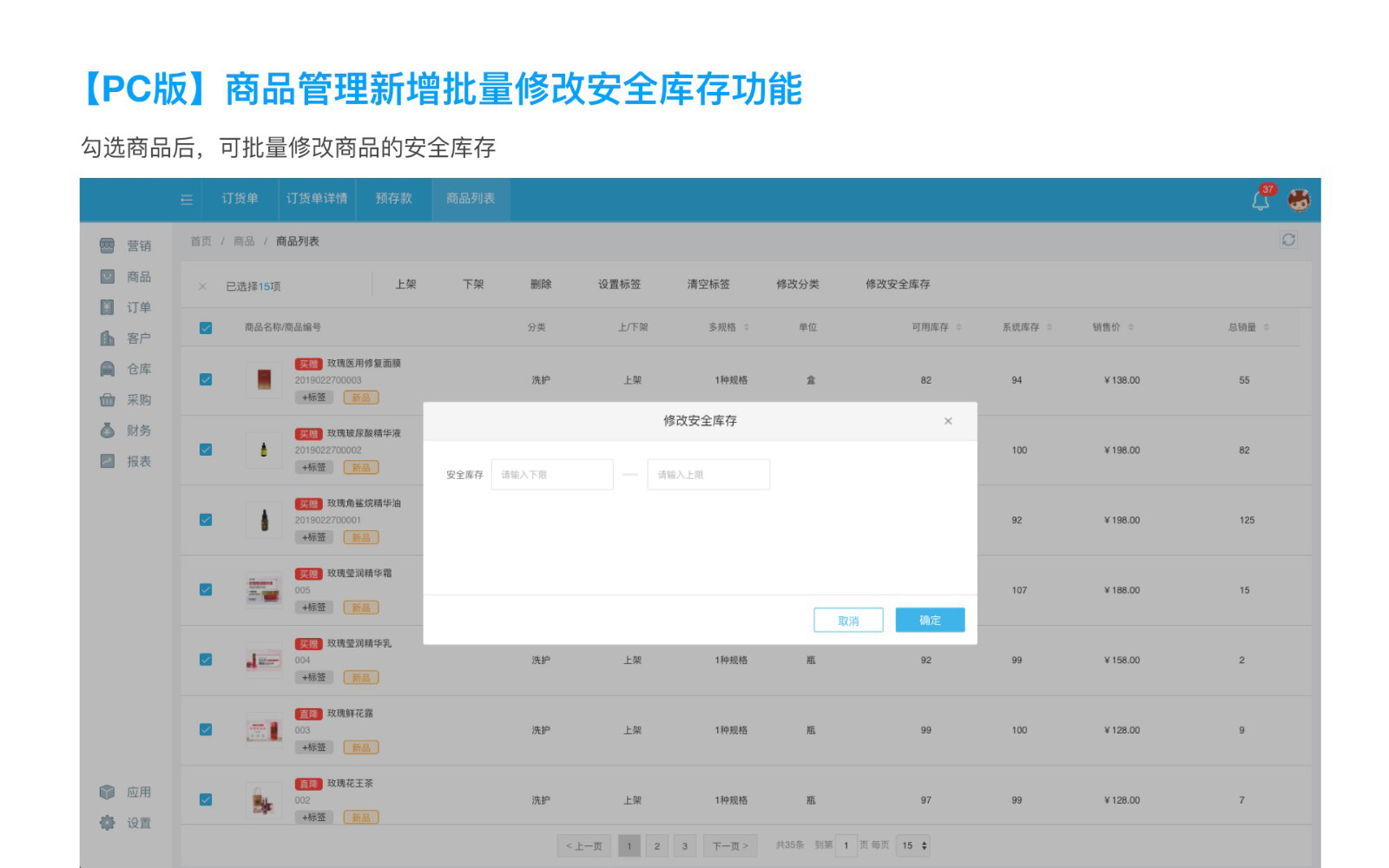
Task: Sort by 总销量 column arrows
Action: click(x=1266, y=327)
